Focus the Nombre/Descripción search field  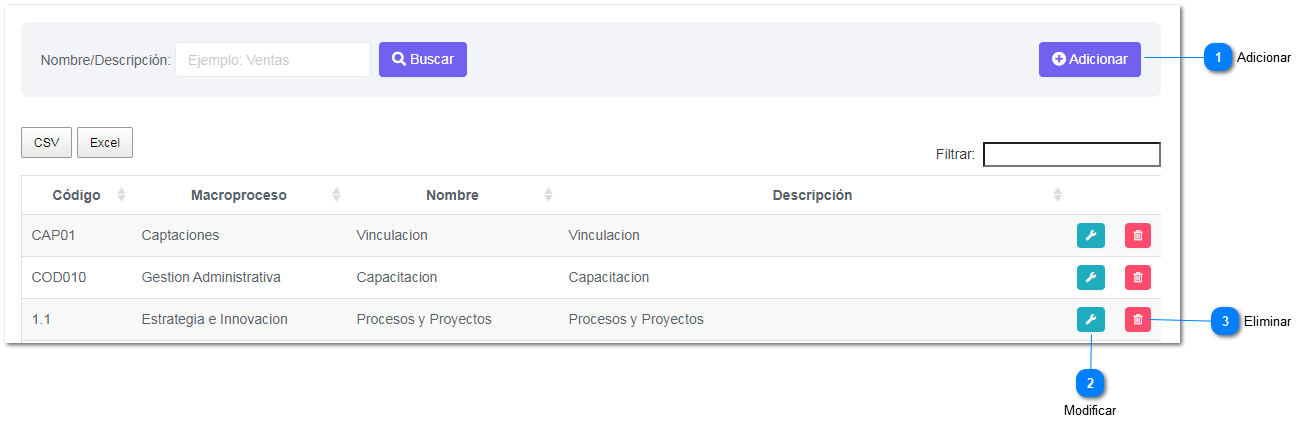(x=273, y=59)
